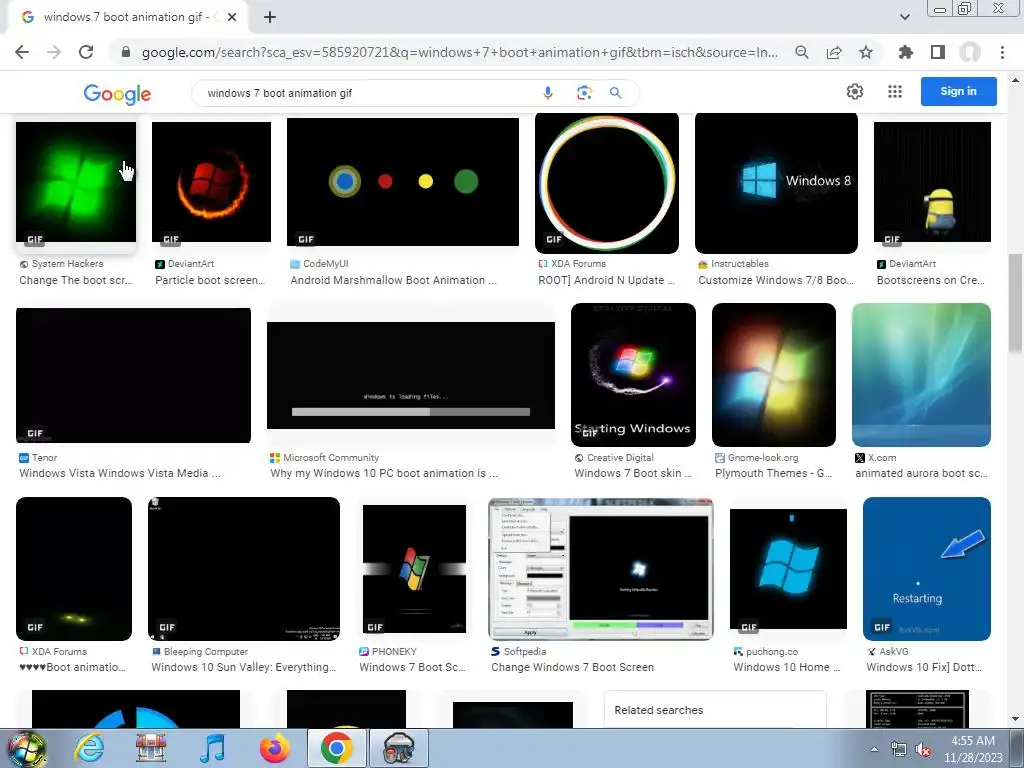Open a new browser tab

pyautogui.click(x=270, y=17)
